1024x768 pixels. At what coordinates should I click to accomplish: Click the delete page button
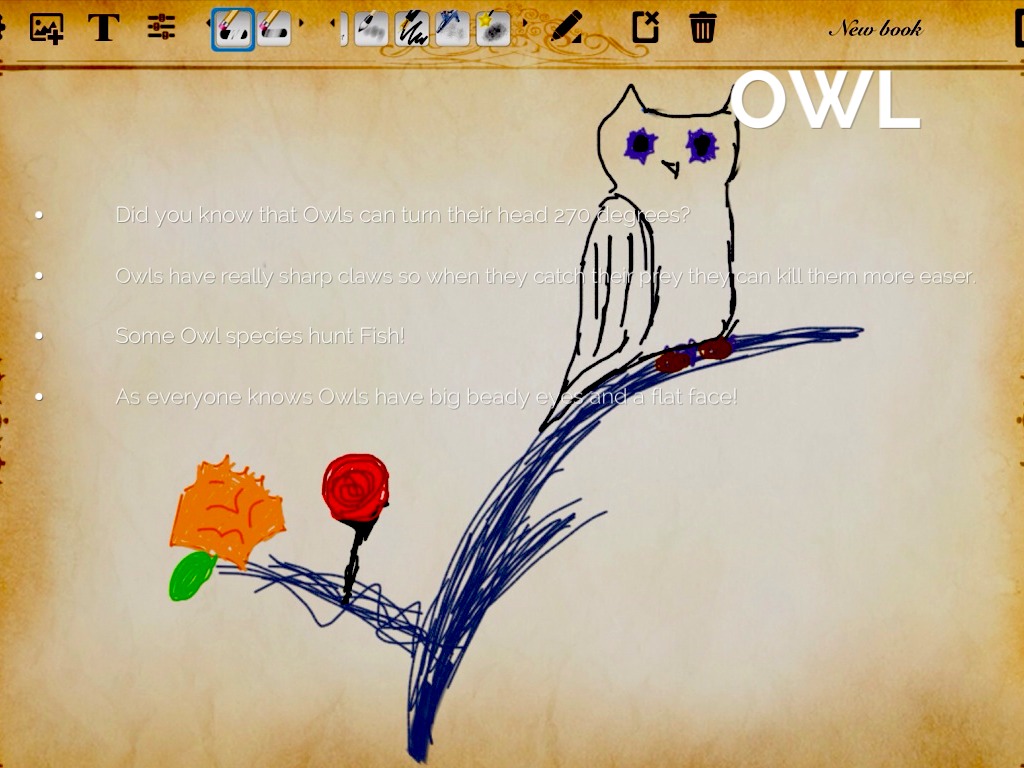pyautogui.click(x=645, y=28)
